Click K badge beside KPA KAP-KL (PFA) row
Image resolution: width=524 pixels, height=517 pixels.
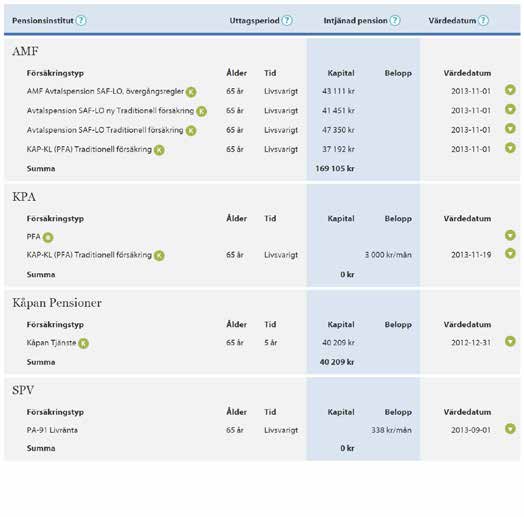click(159, 255)
